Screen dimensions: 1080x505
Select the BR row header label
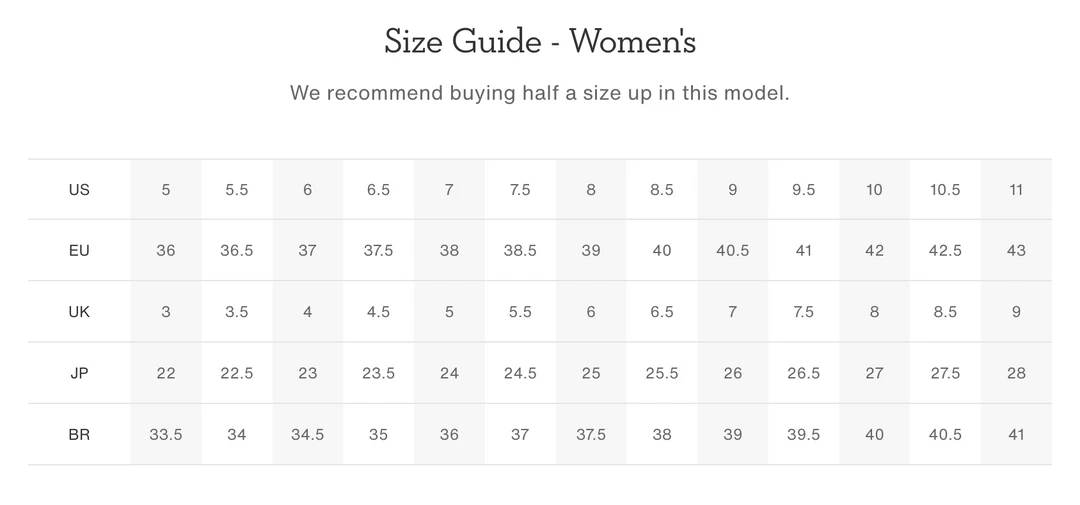(79, 435)
